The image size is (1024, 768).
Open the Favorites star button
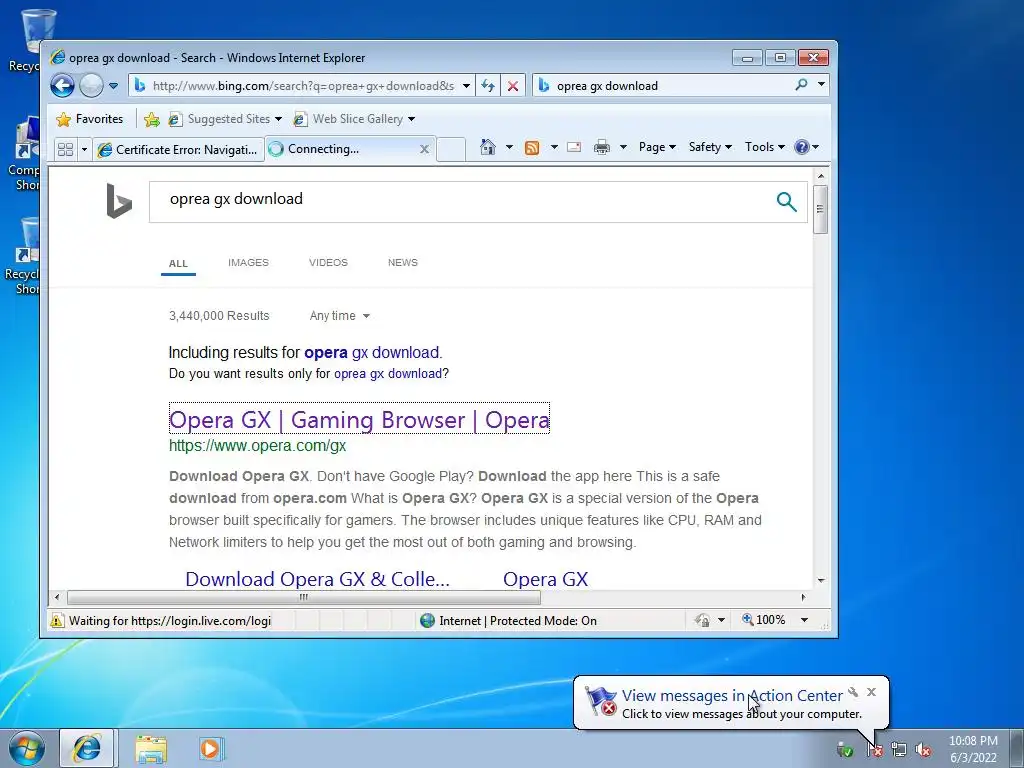tap(90, 119)
